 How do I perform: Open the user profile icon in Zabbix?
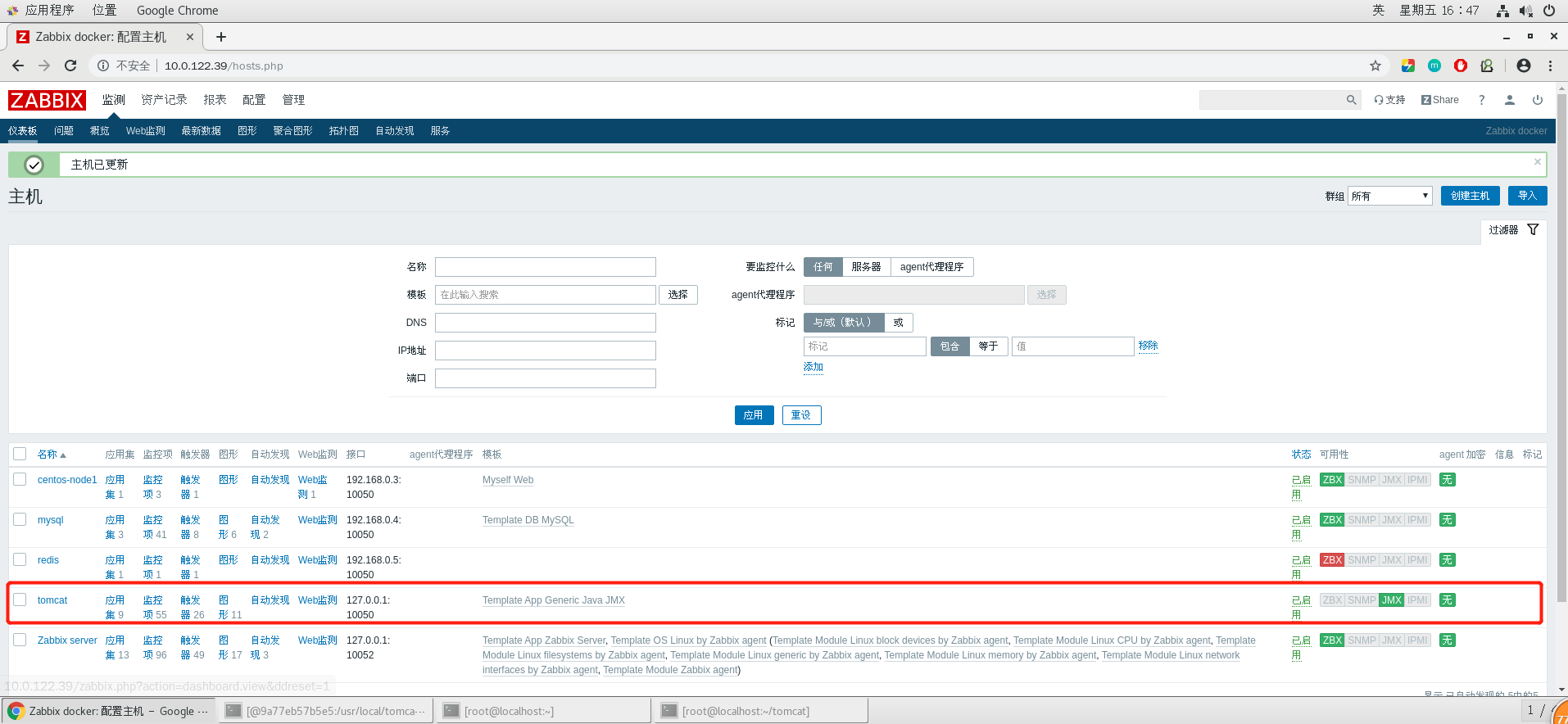(x=1509, y=100)
